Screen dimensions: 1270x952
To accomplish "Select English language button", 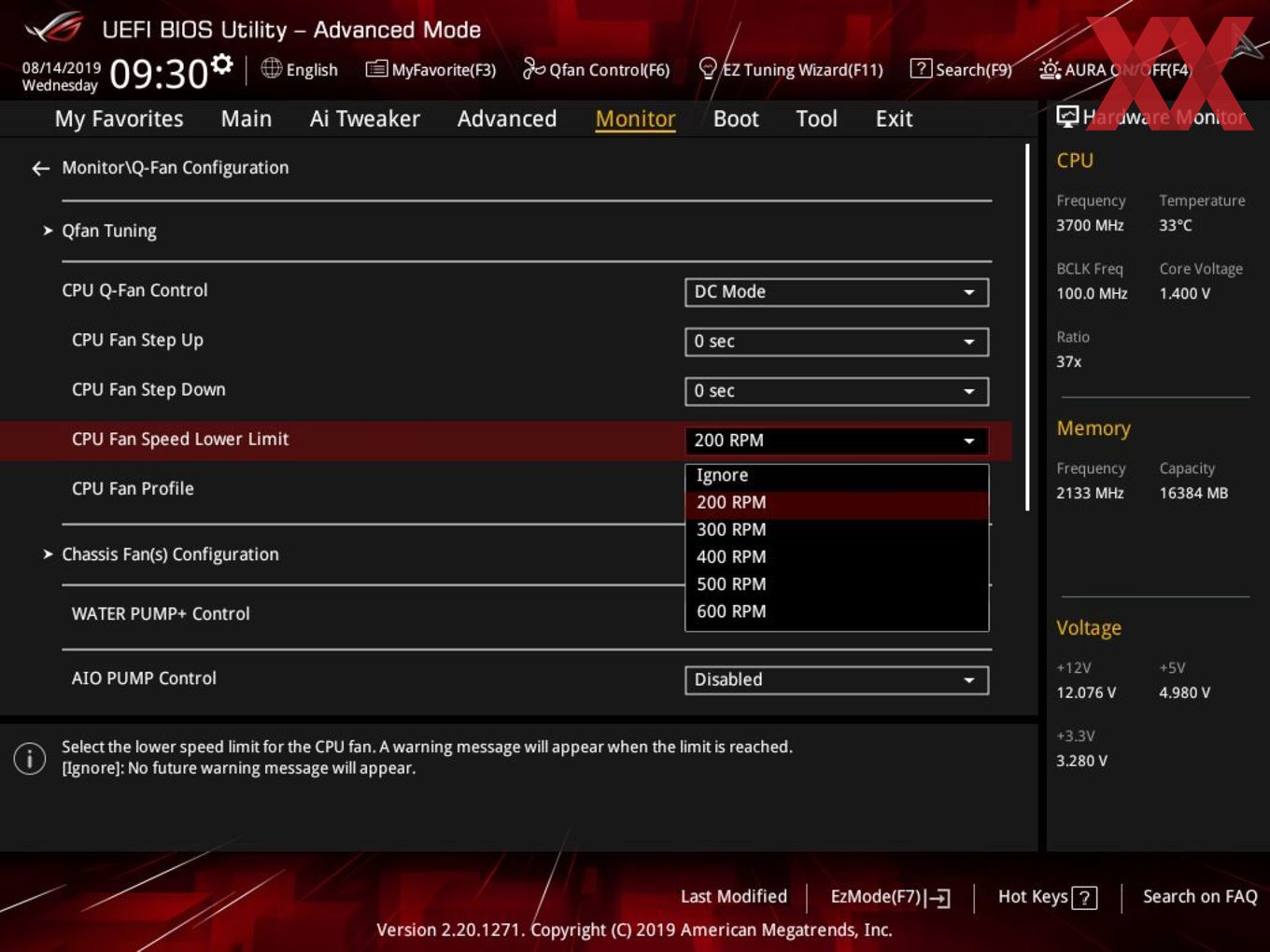I will 300,69.
